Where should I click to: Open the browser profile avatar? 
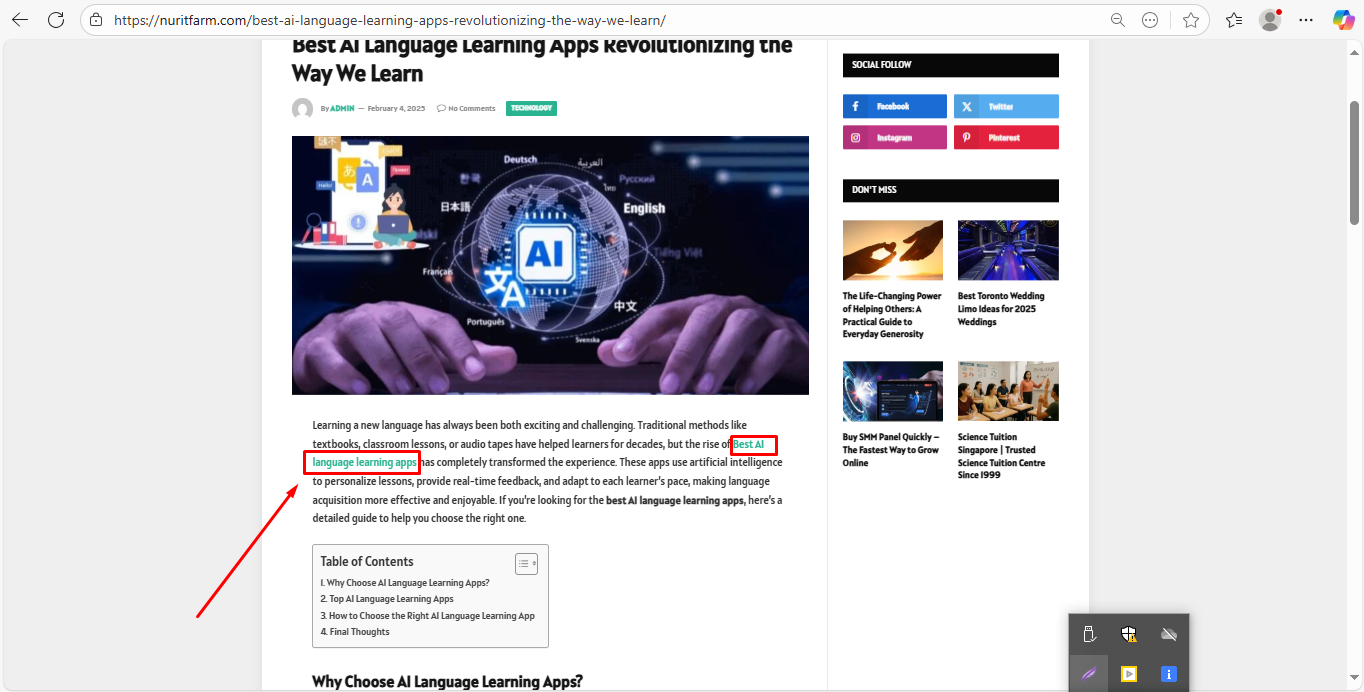[1270, 20]
